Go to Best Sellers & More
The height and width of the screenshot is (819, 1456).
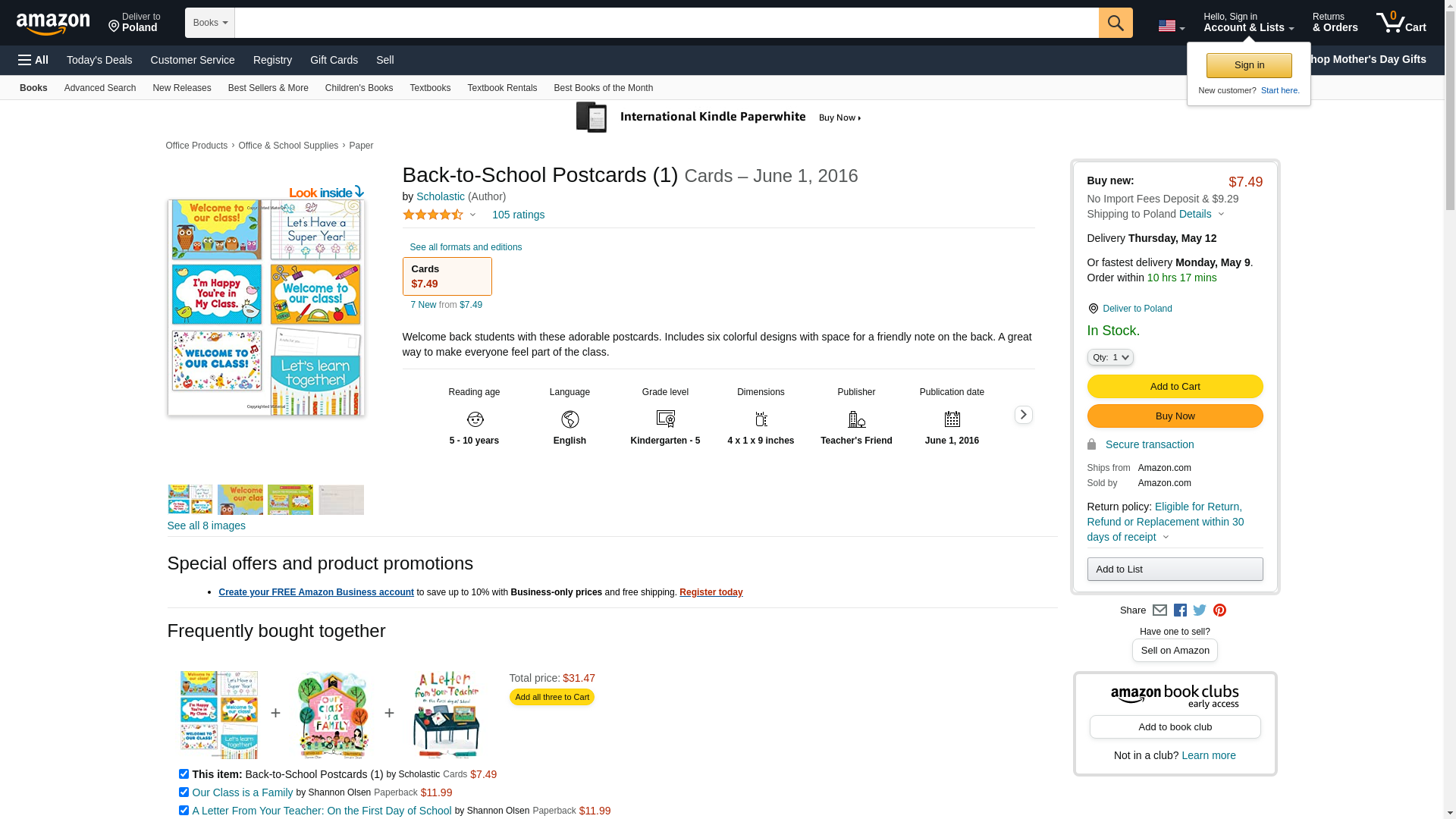pyautogui.click(x=268, y=88)
